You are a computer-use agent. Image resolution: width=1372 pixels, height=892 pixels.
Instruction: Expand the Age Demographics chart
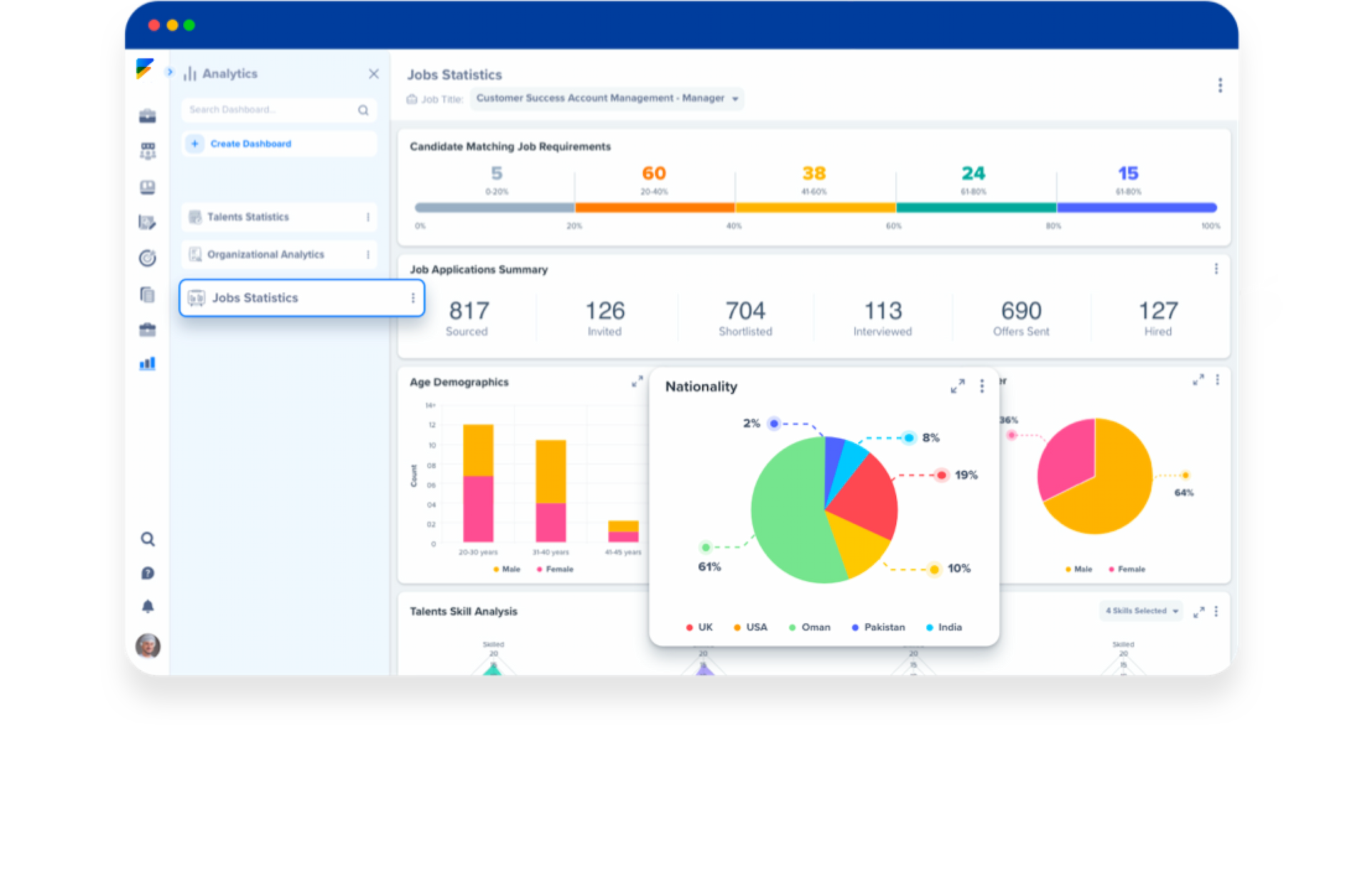coord(637,382)
